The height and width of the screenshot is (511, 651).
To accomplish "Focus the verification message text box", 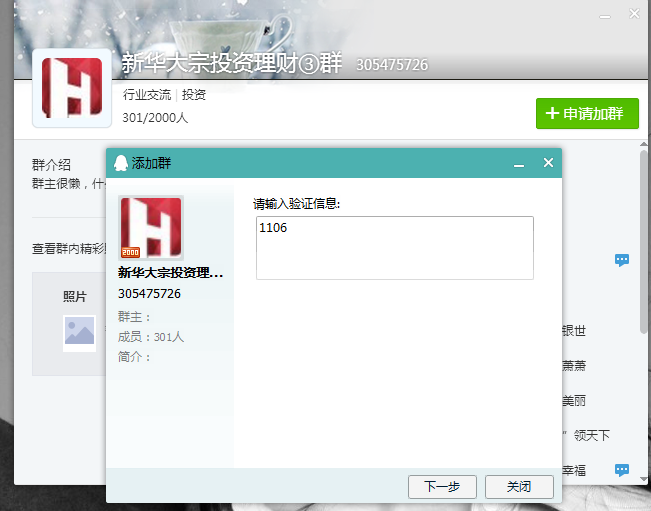I will [394, 247].
